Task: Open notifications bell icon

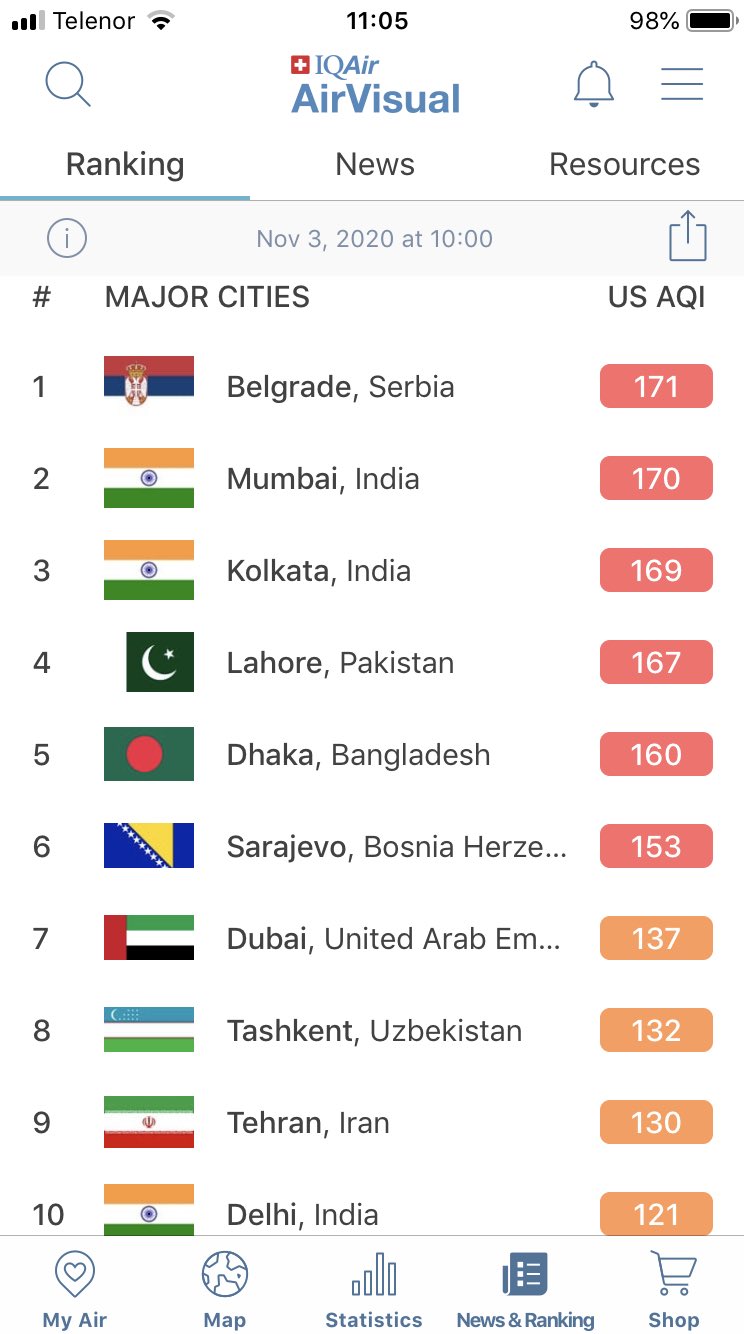Action: tap(593, 85)
